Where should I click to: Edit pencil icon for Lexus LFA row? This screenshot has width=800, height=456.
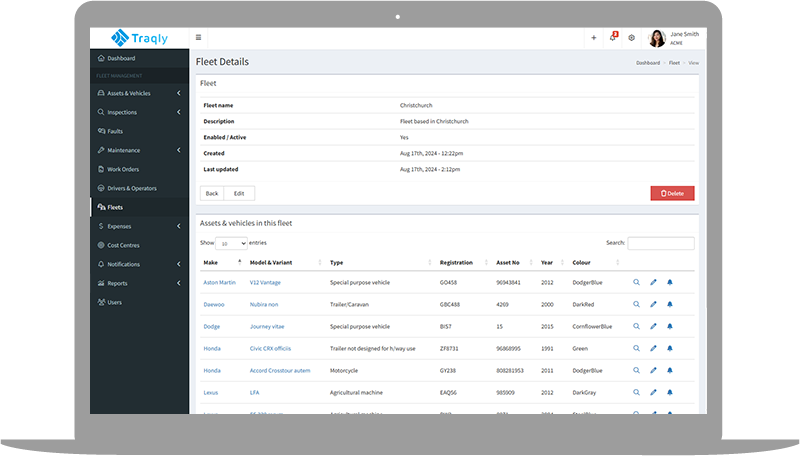(653, 392)
